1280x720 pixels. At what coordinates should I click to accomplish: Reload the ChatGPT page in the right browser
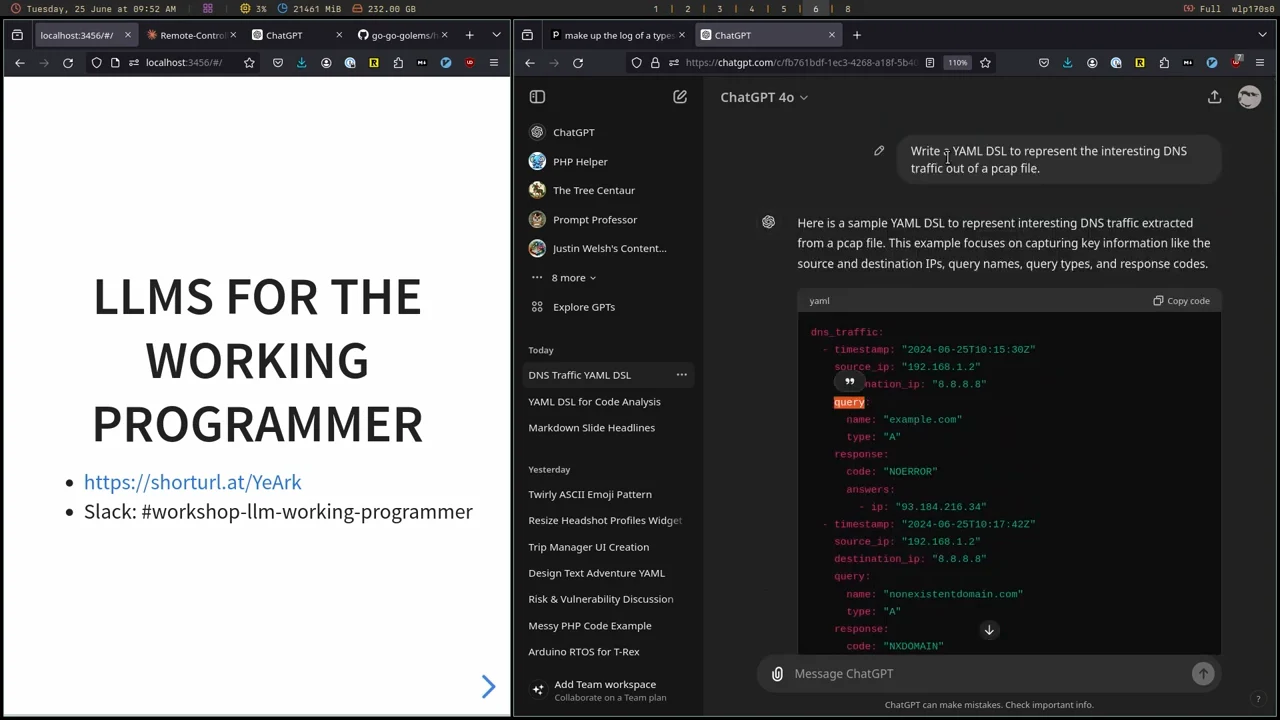coord(578,63)
